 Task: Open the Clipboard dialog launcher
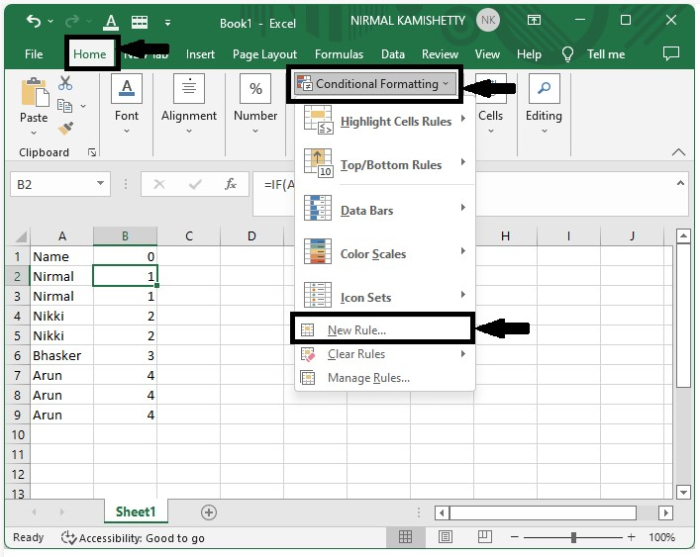pyautogui.click(x=92, y=153)
